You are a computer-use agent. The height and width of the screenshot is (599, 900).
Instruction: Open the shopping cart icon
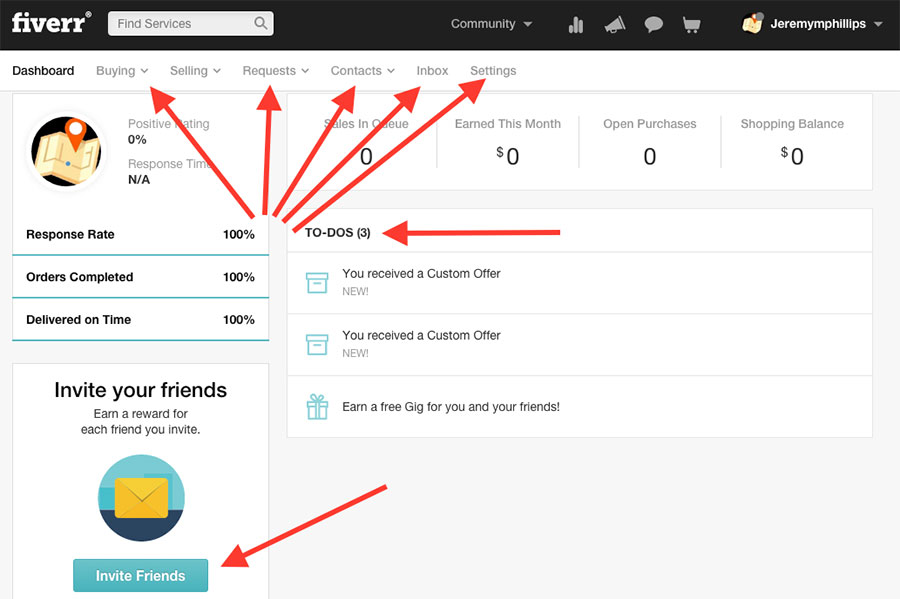pyautogui.click(x=691, y=25)
